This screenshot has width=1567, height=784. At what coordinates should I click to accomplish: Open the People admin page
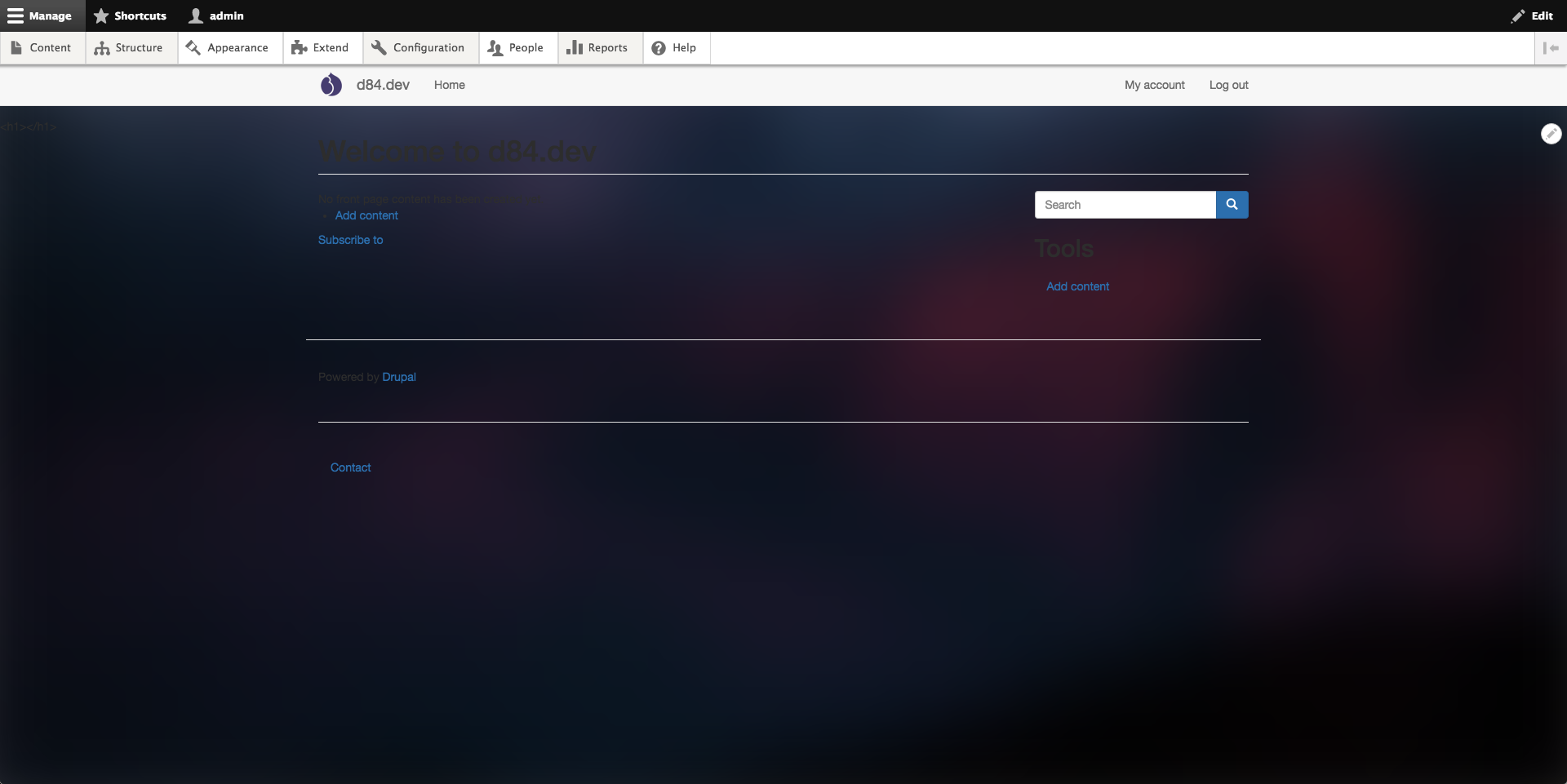coord(516,48)
